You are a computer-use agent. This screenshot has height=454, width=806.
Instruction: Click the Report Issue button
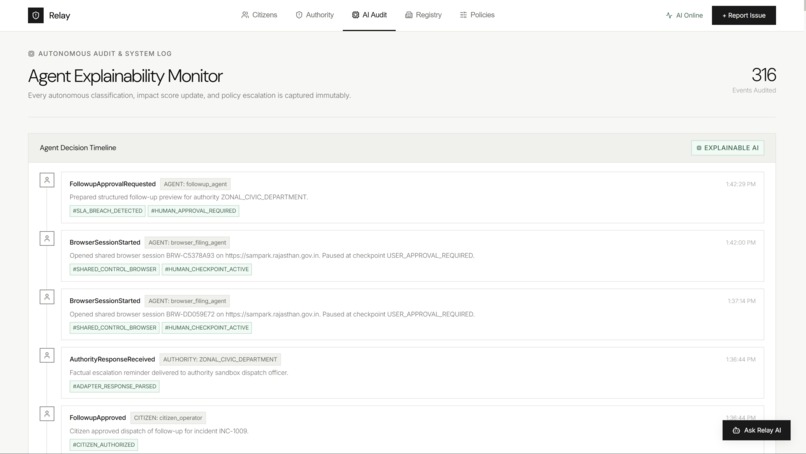744,15
